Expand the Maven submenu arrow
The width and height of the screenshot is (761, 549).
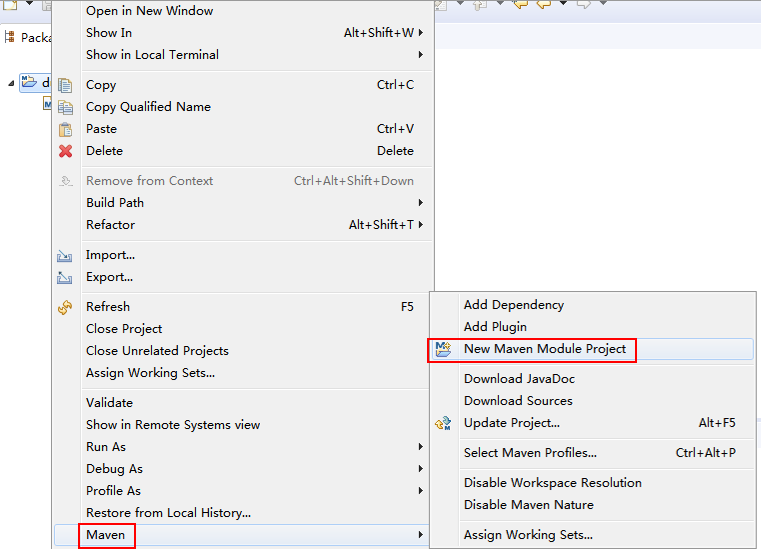(x=421, y=535)
